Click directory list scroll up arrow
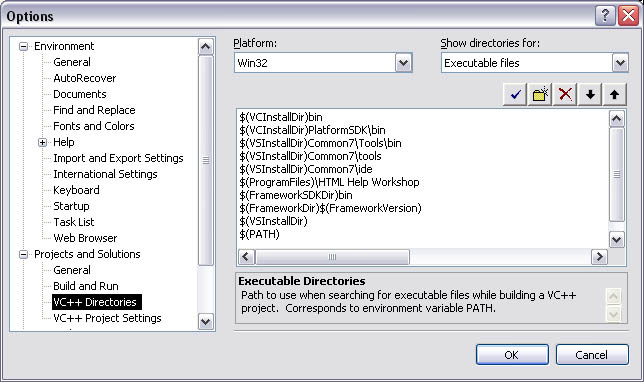644x382 pixels. (616, 119)
